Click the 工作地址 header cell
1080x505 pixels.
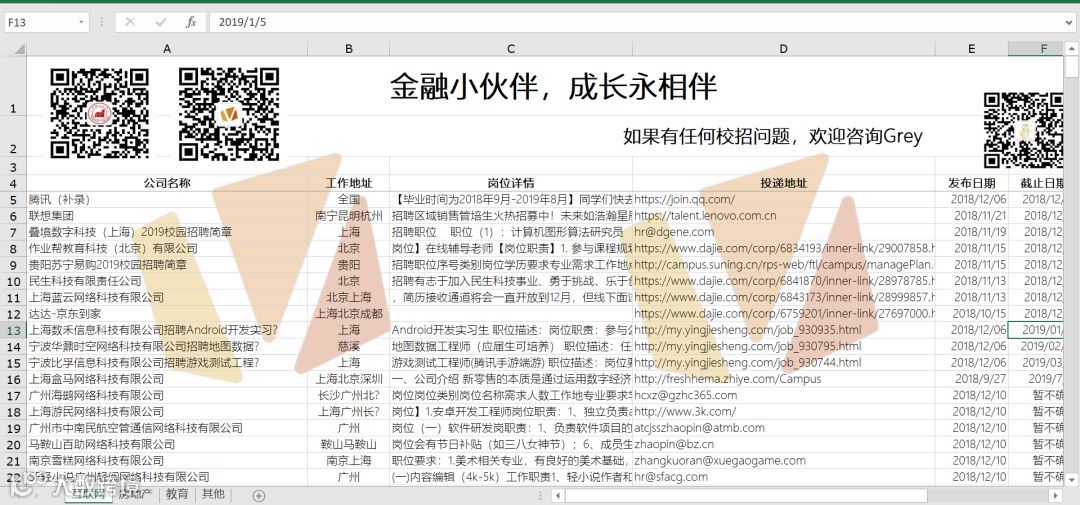pos(349,183)
